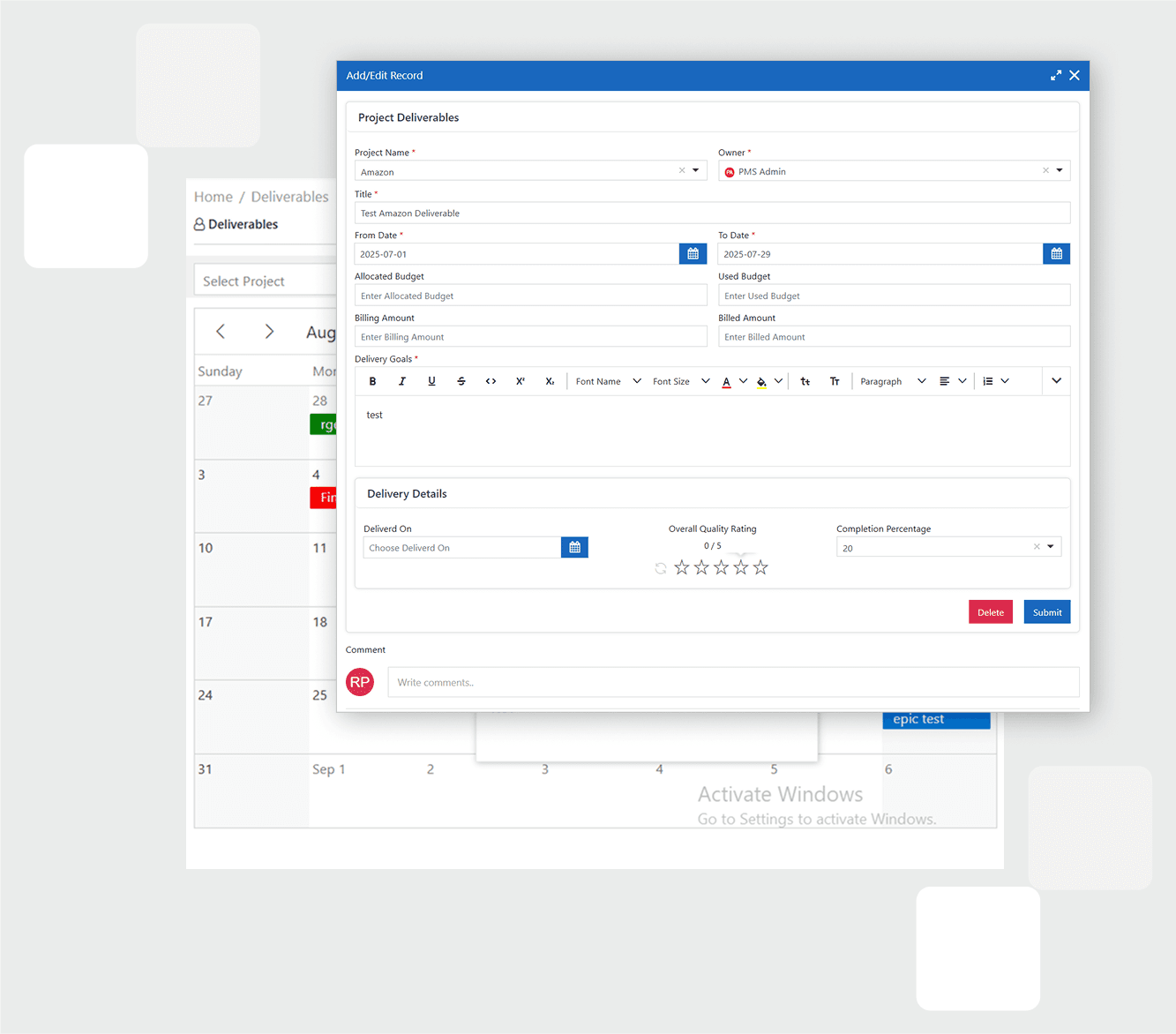Click into the Delivery Goals text area
1176x1034 pixels.
point(712,431)
